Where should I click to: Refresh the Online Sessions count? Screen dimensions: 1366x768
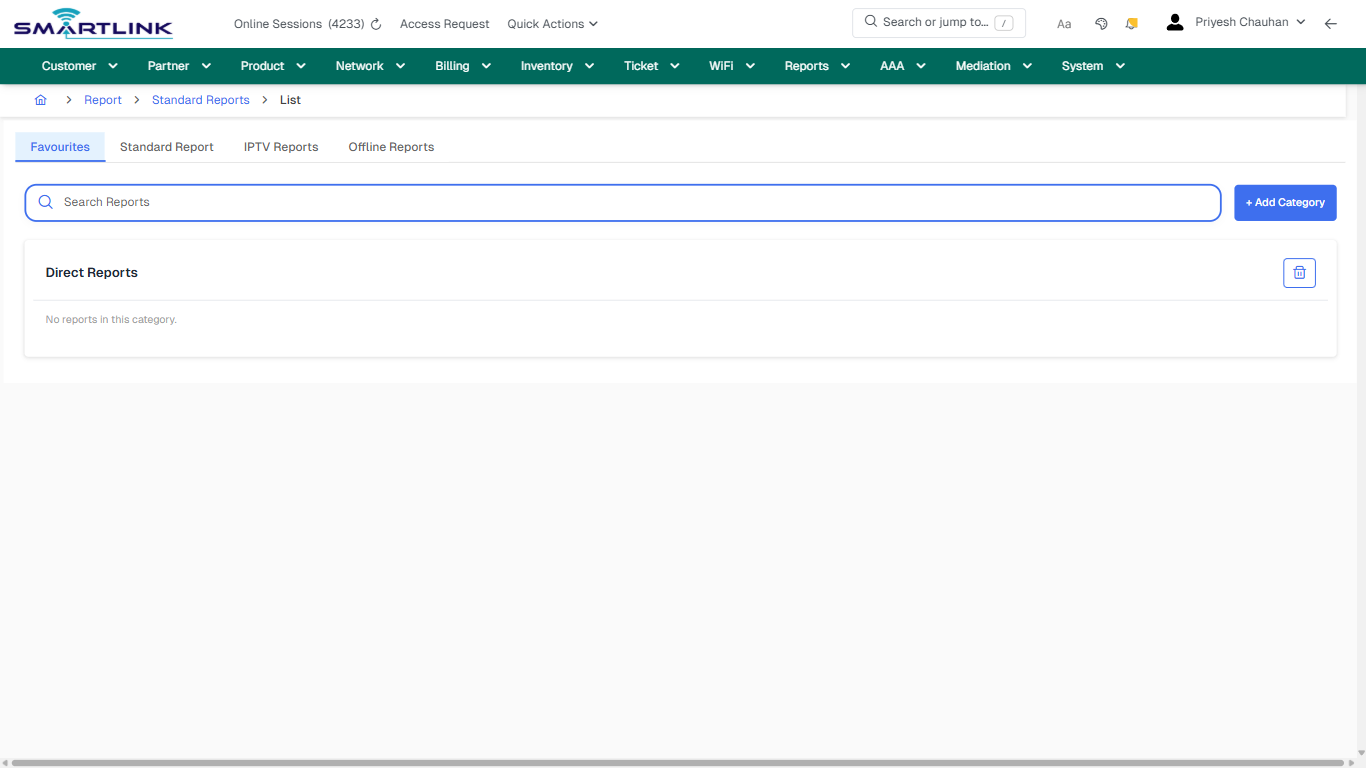point(374,23)
